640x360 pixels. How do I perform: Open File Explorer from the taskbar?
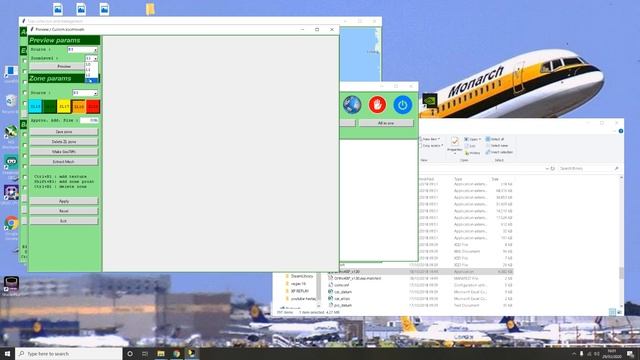pos(161,353)
